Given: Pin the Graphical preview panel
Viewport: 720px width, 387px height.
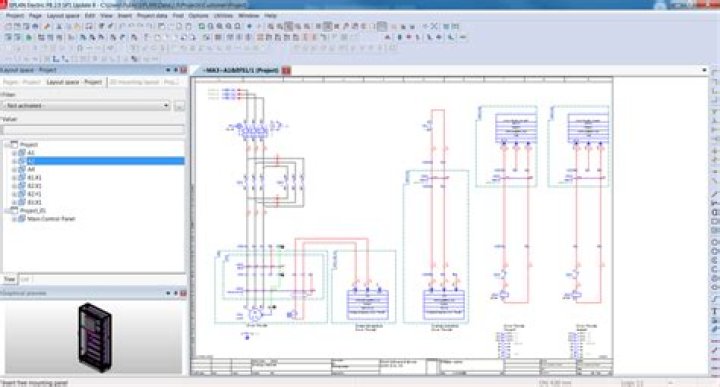Looking at the screenshot, I should [175, 293].
